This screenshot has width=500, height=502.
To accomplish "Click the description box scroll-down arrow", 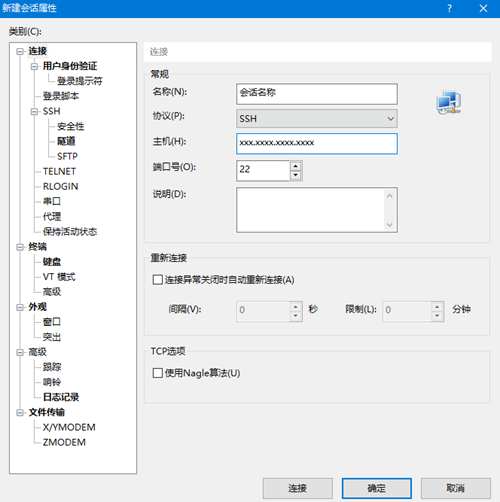I will pos(389,224).
